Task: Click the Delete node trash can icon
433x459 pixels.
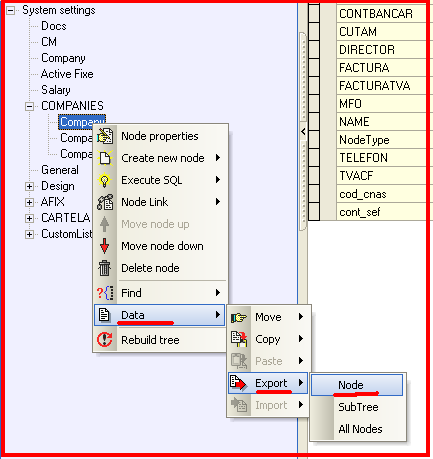Action: pos(105,268)
